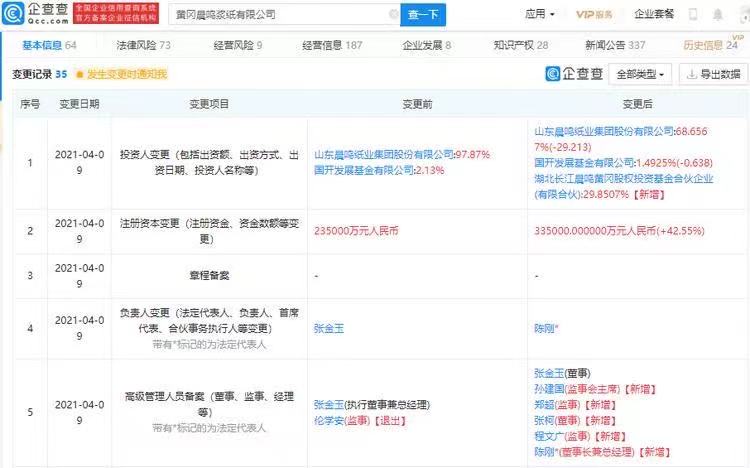Select the 335000.000000万元人民币 value
The height and width of the screenshot is (468, 750).
coord(619,231)
